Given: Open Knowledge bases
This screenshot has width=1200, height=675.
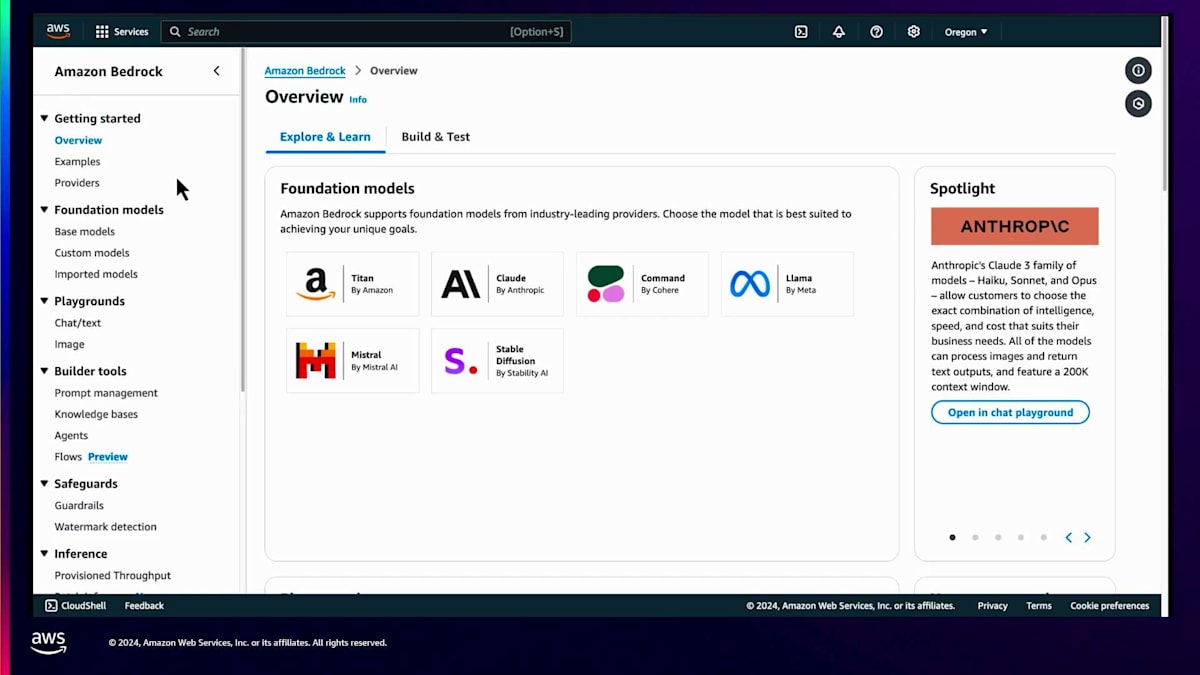Looking at the screenshot, I should 96,414.
